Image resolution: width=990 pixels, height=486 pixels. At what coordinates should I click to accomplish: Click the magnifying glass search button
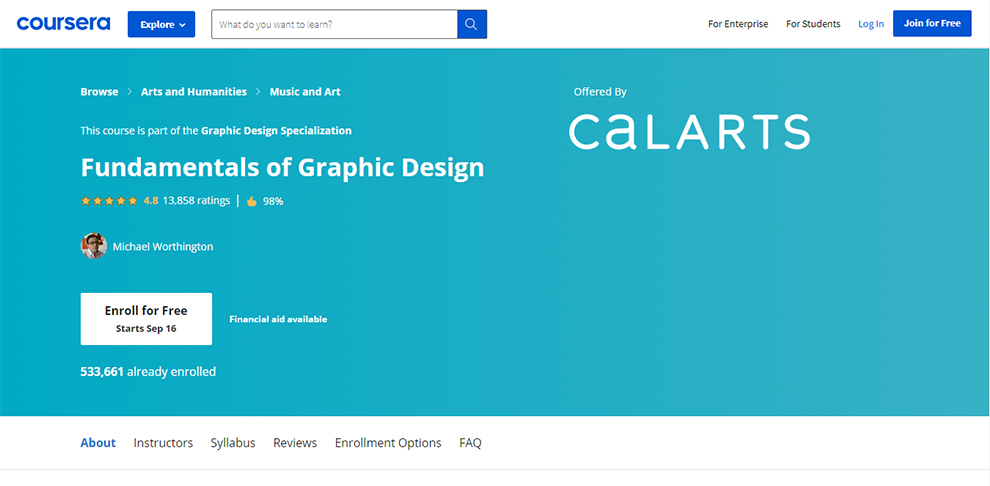pyautogui.click(x=472, y=25)
